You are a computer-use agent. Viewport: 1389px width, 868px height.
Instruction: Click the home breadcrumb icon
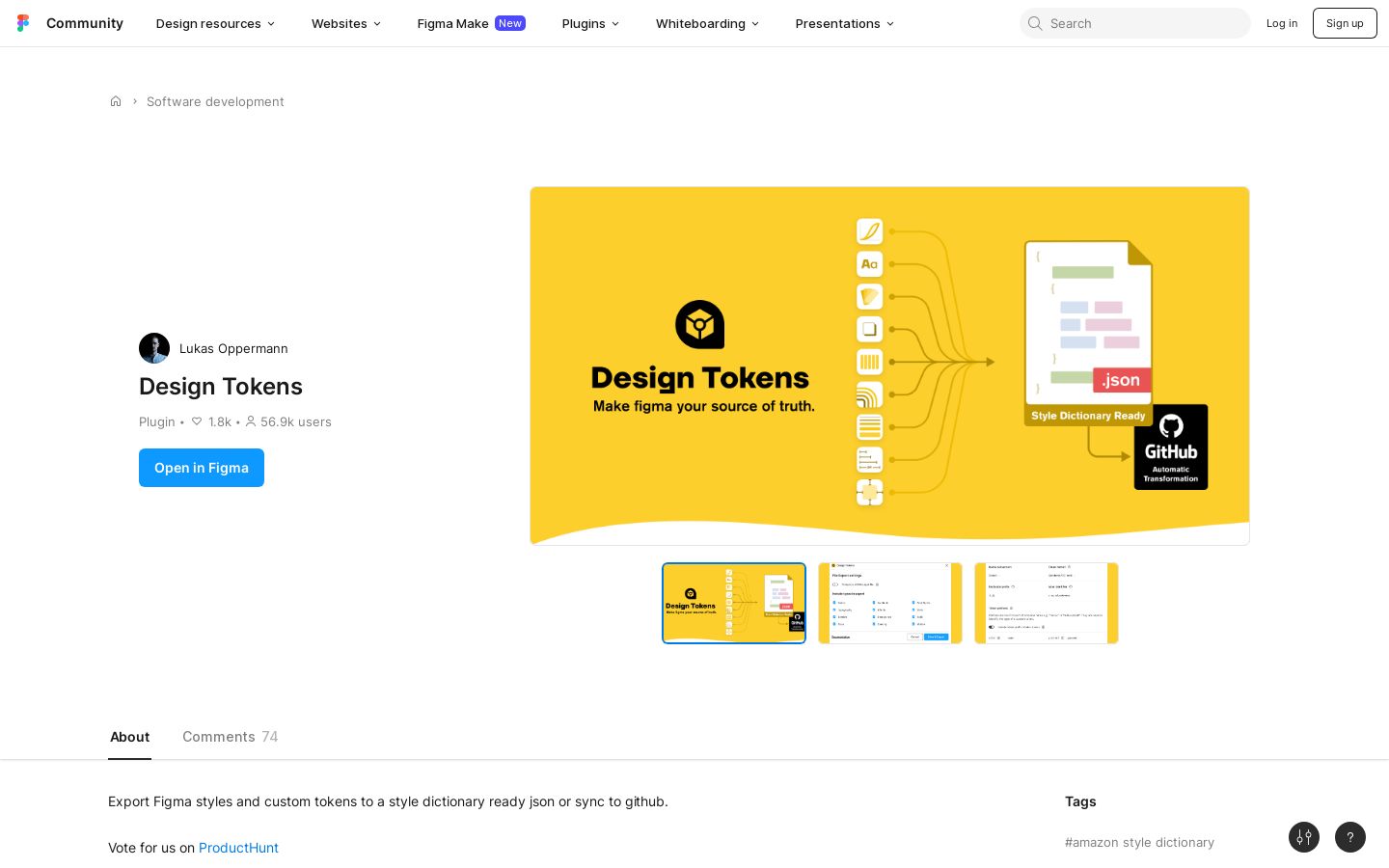tap(116, 101)
